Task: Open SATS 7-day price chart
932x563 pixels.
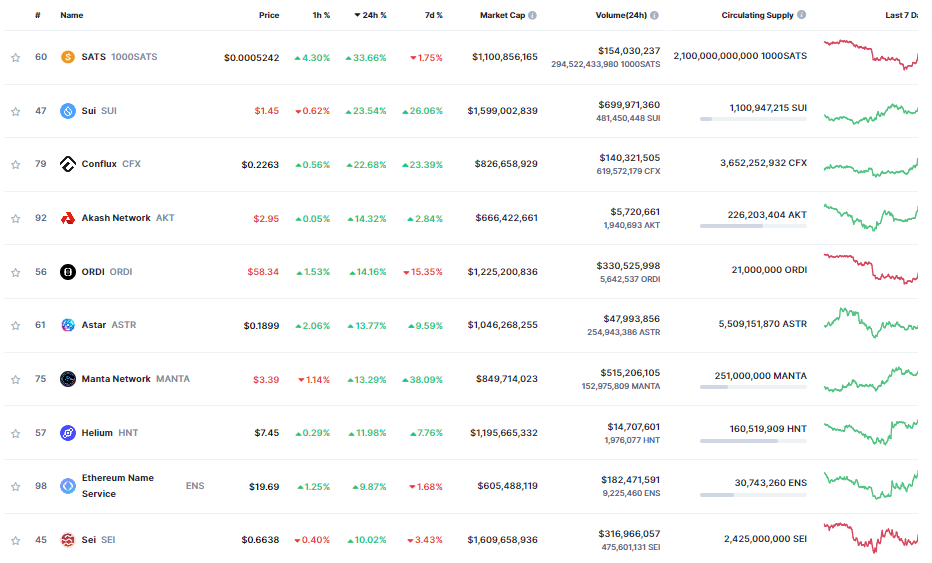Action: point(871,55)
